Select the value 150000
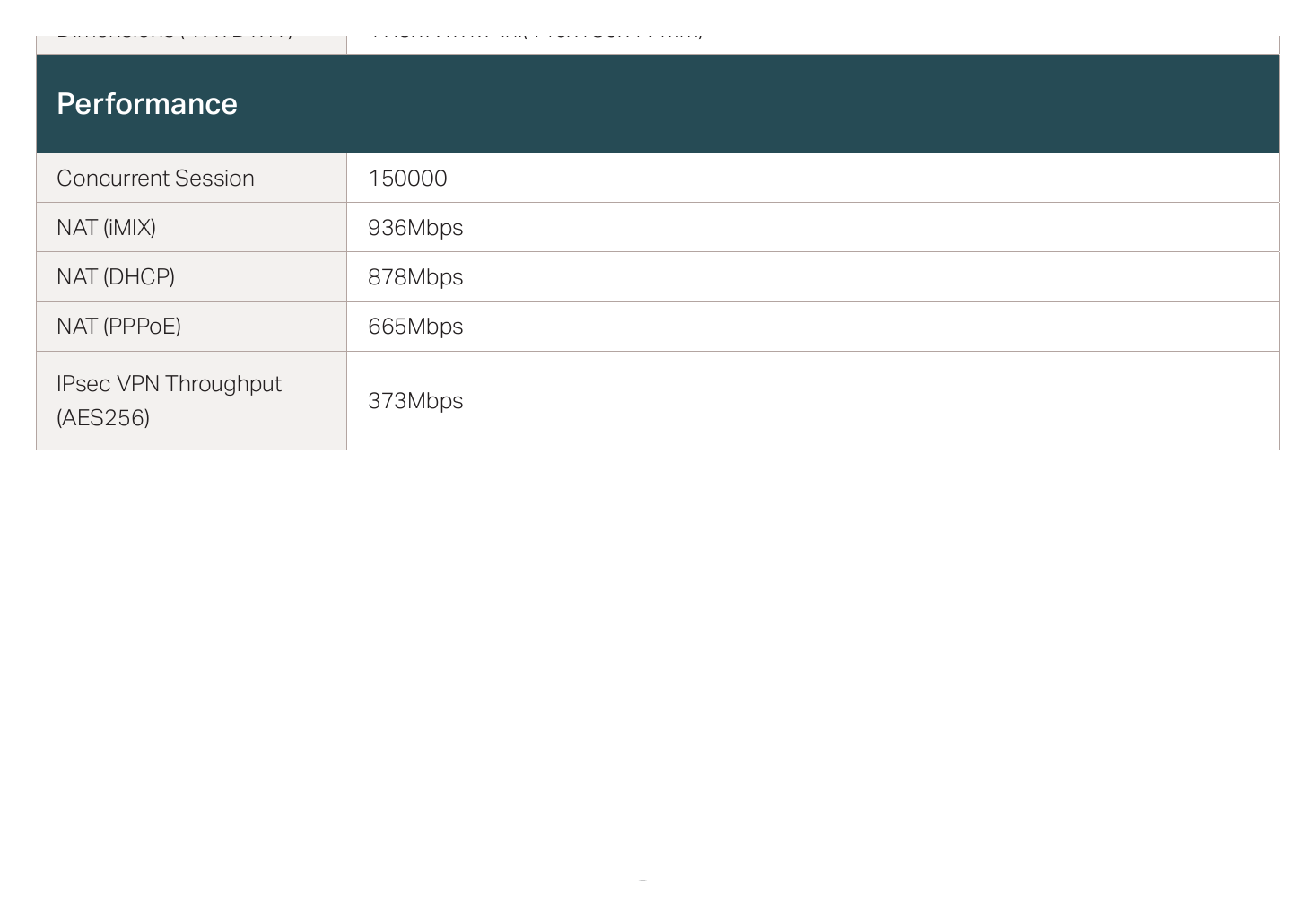 [x=407, y=178]
